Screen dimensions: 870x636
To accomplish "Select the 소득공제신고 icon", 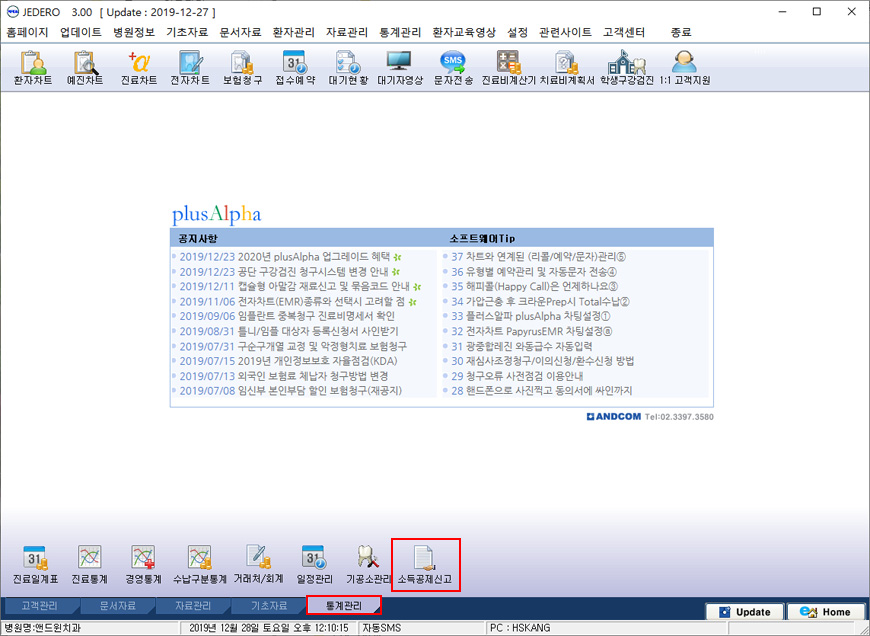I will click(425, 565).
